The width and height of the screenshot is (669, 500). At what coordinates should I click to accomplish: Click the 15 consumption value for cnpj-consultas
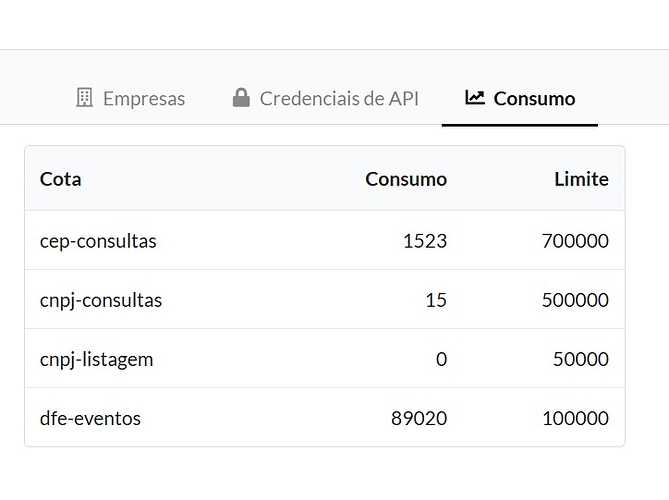(x=436, y=300)
